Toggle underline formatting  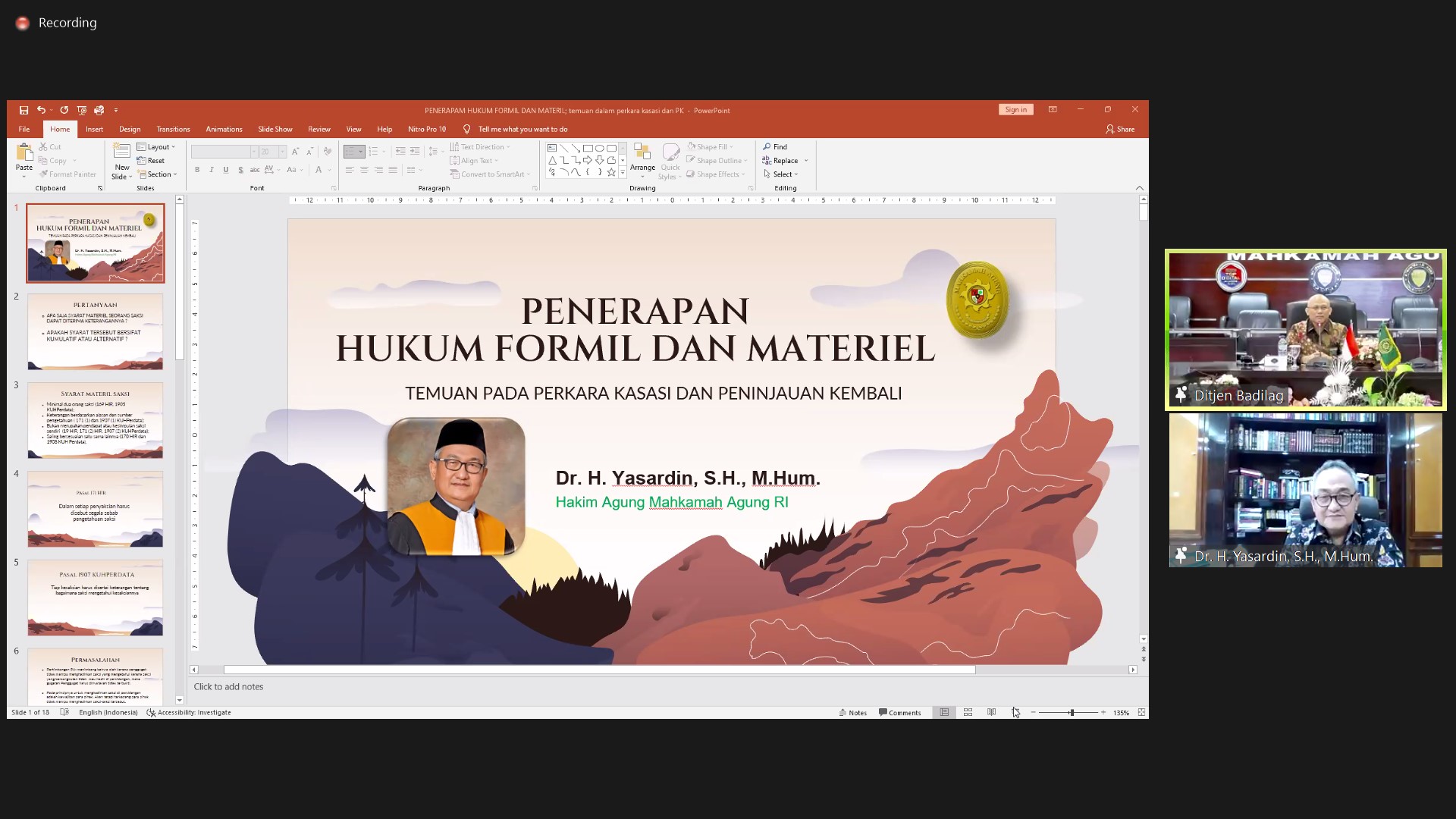pos(225,170)
